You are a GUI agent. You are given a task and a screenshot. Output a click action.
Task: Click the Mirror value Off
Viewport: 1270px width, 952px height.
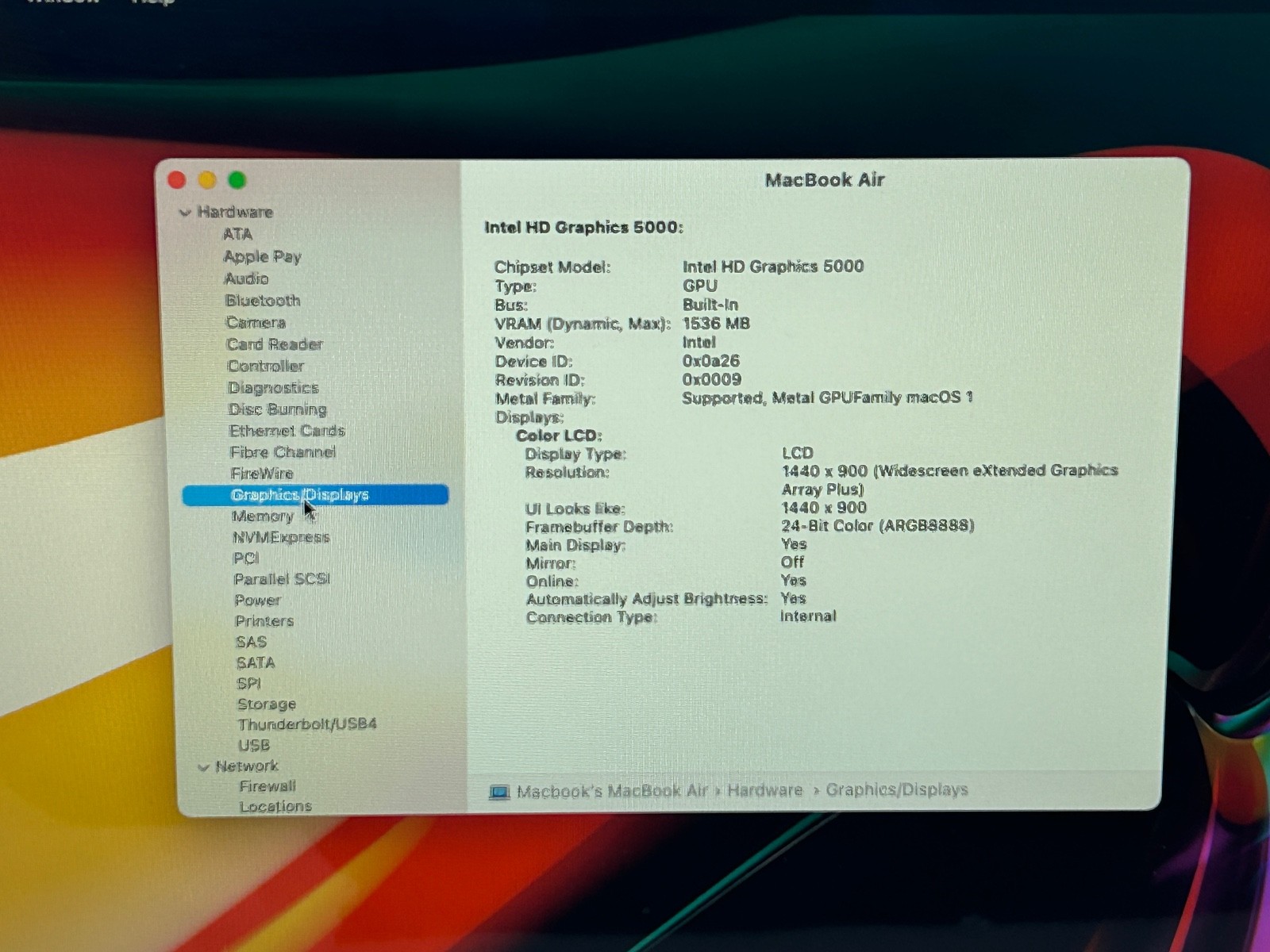point(792,562)
